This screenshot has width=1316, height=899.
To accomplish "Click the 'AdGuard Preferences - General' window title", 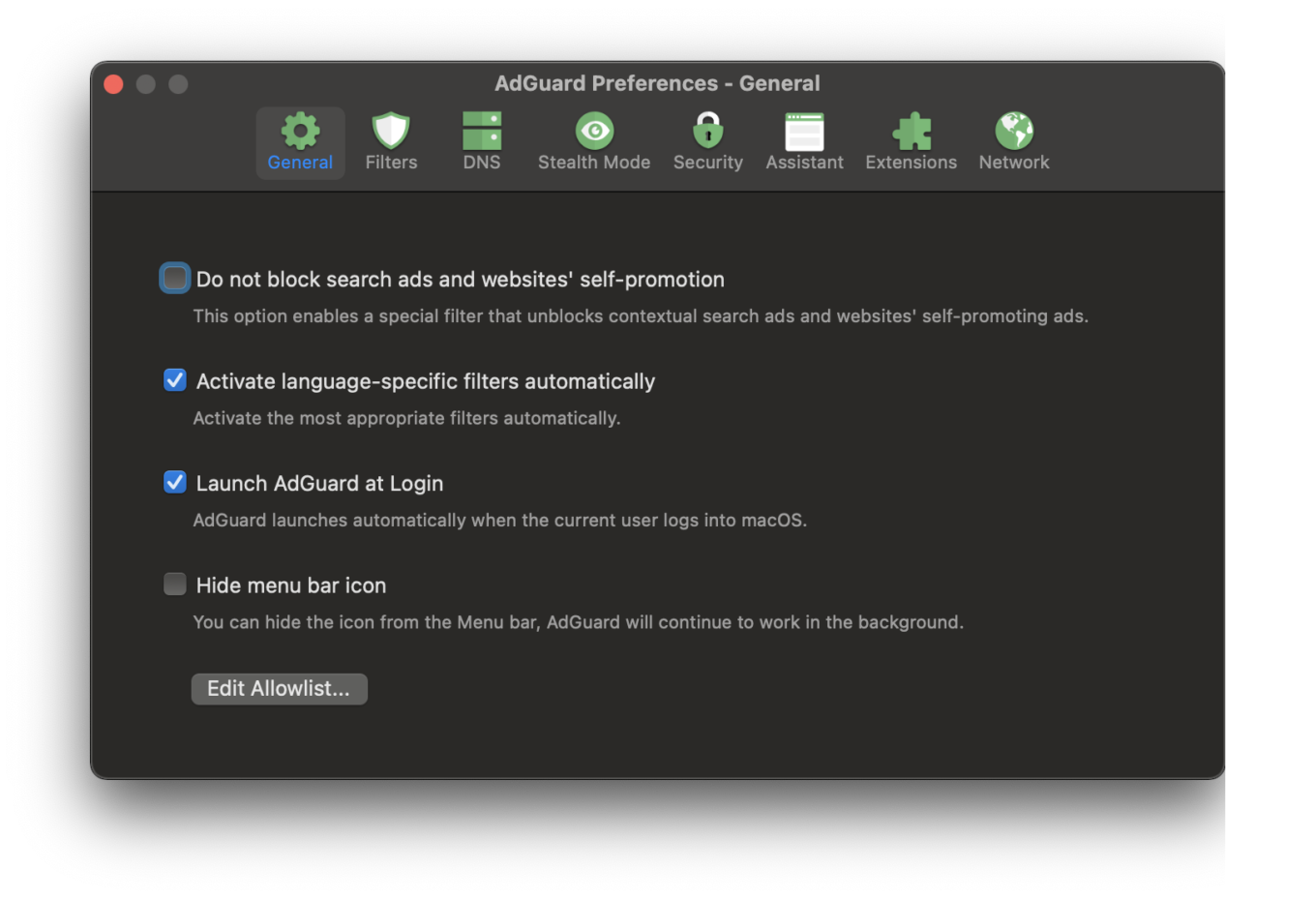I will click(657, 83).
